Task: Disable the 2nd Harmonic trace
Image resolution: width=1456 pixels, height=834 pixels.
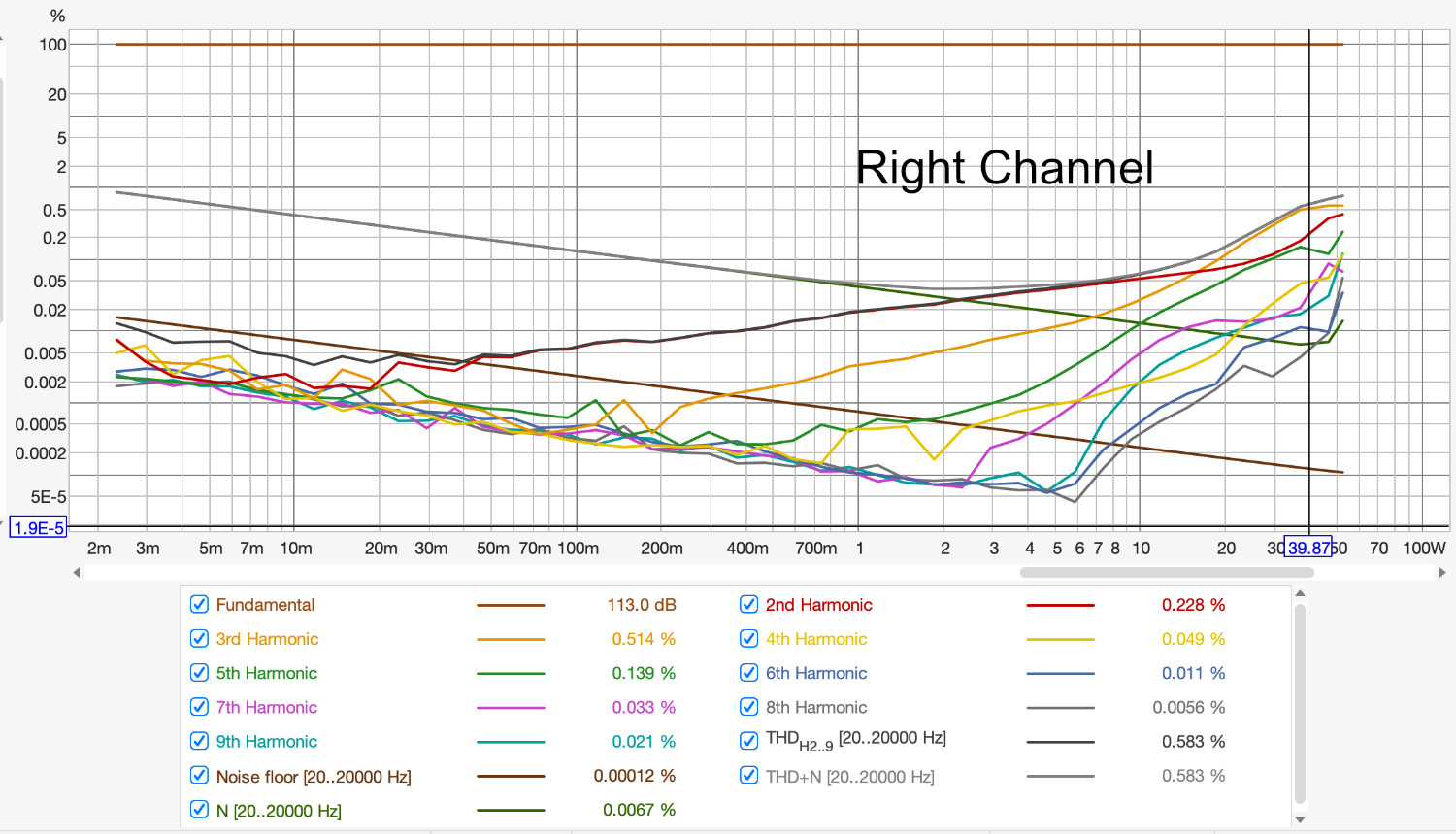Action: 748,604
